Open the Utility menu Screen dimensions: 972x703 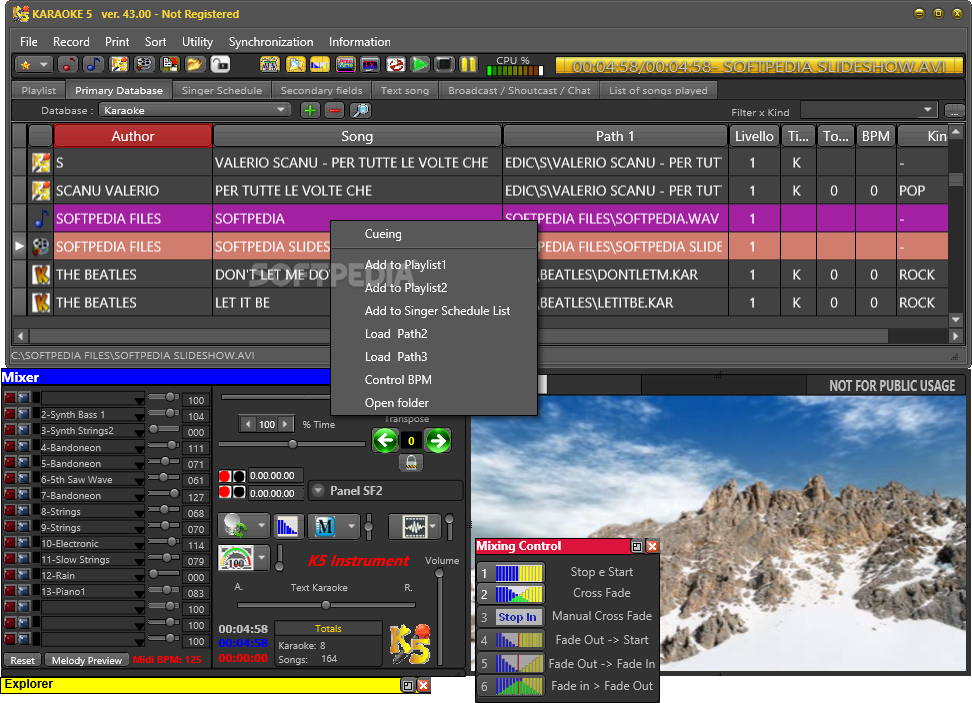tap(197, 42)
